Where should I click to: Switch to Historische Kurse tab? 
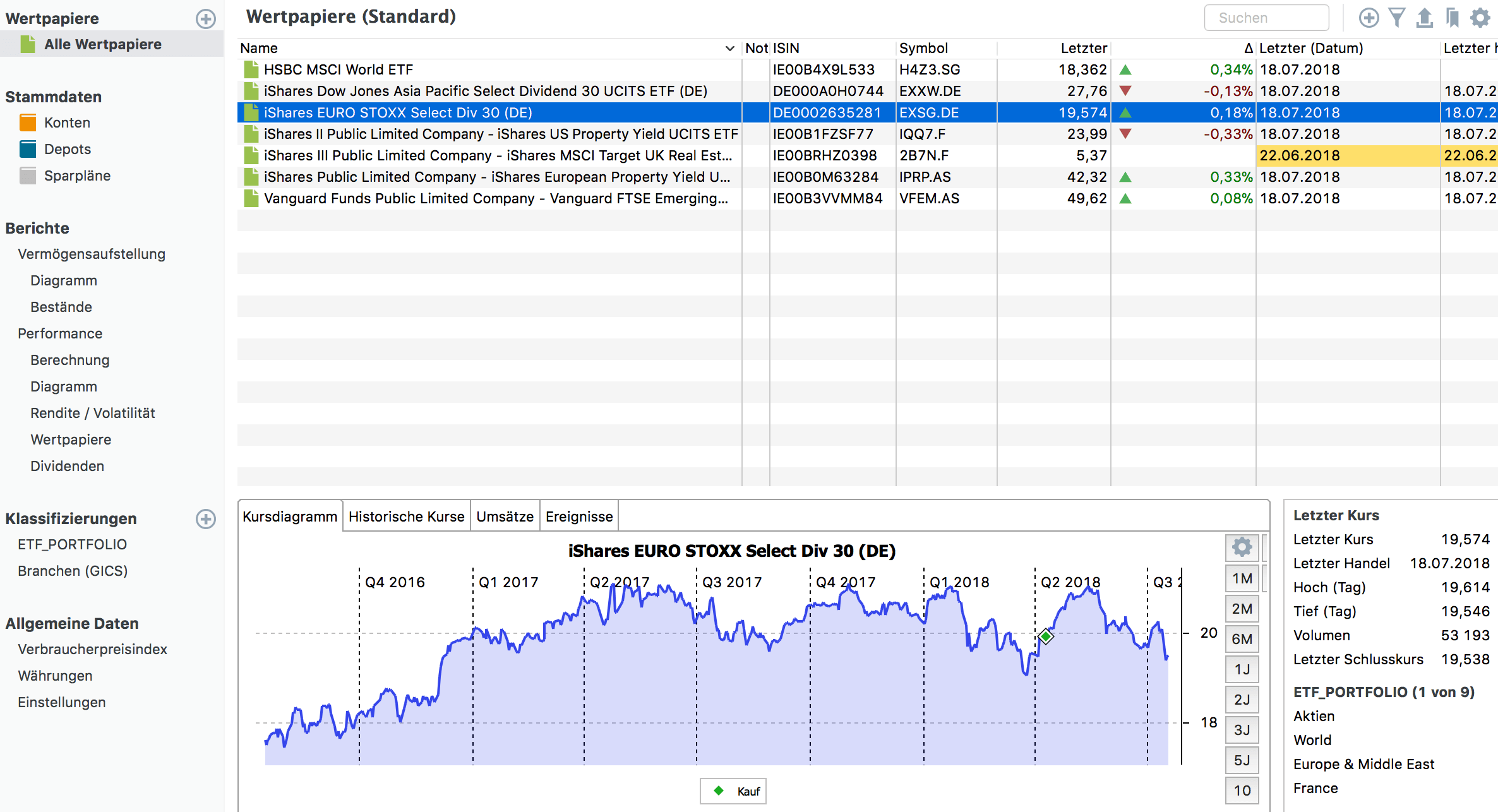[407, 516]
